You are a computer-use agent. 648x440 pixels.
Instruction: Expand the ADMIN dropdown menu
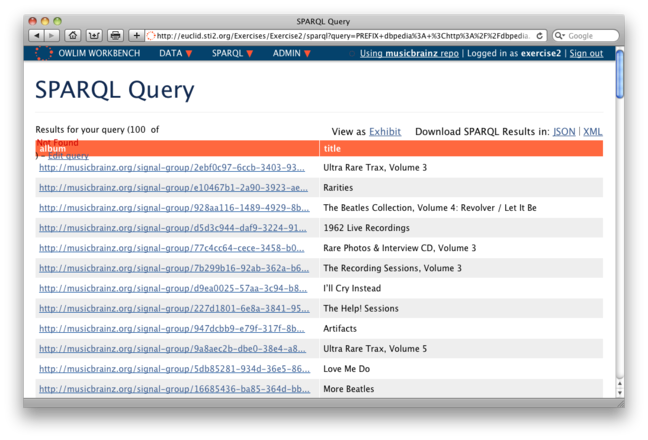(292, 53)
